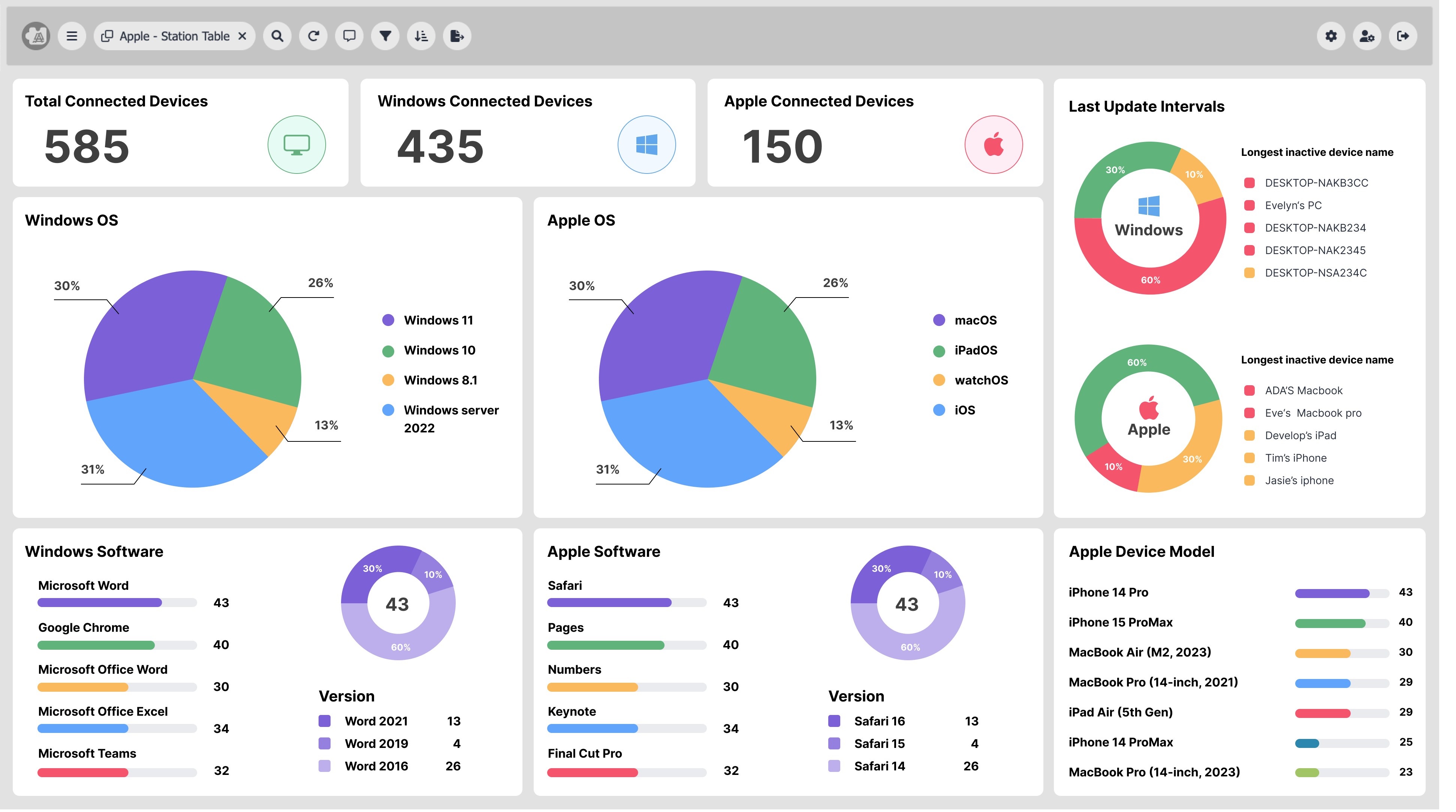Click Microsoft Teams label
1456x812 pixels.
tap(87, 754)
